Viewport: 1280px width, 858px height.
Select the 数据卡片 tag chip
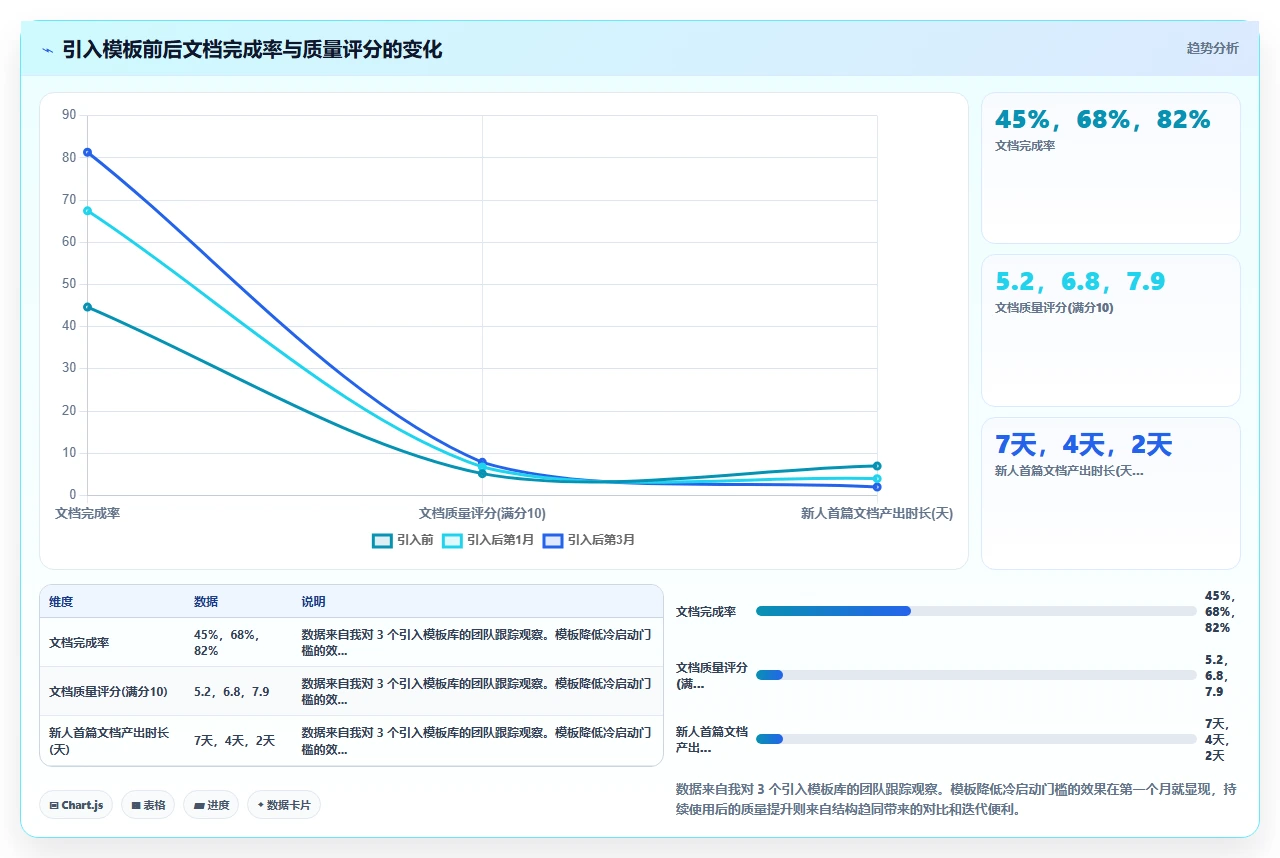284,805
